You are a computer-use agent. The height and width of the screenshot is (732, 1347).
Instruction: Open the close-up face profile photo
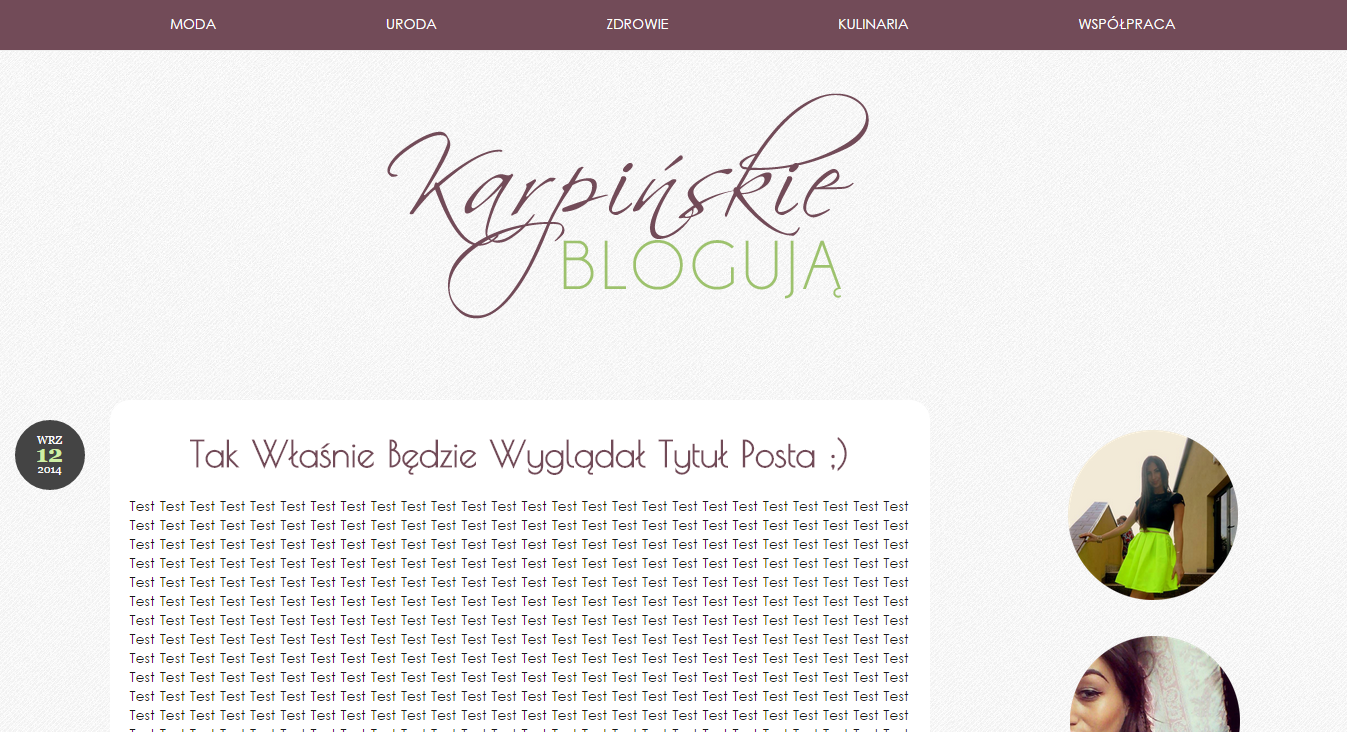(1155, 686)
